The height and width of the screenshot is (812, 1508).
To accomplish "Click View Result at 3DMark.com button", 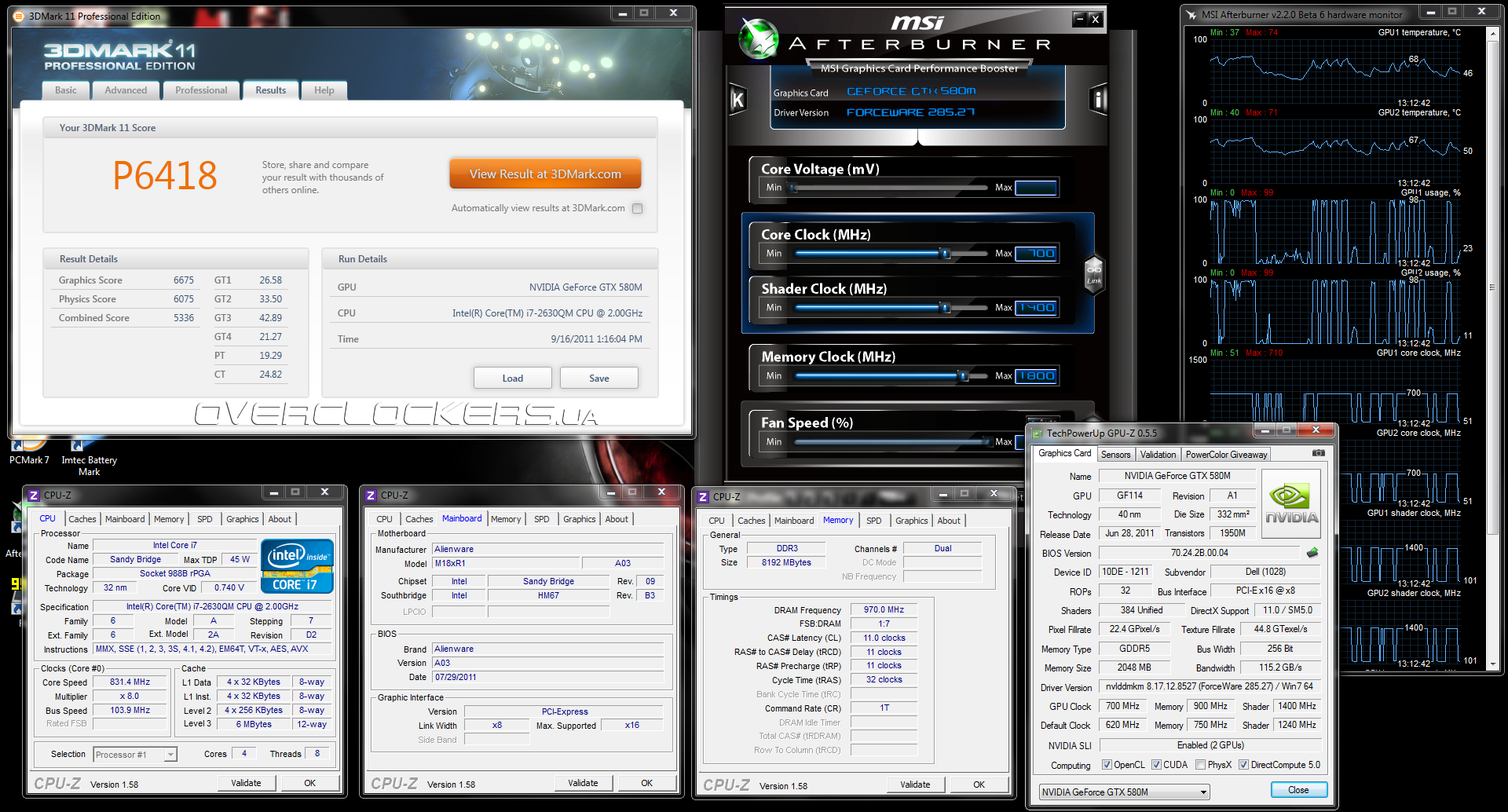I will click(545, 174).
